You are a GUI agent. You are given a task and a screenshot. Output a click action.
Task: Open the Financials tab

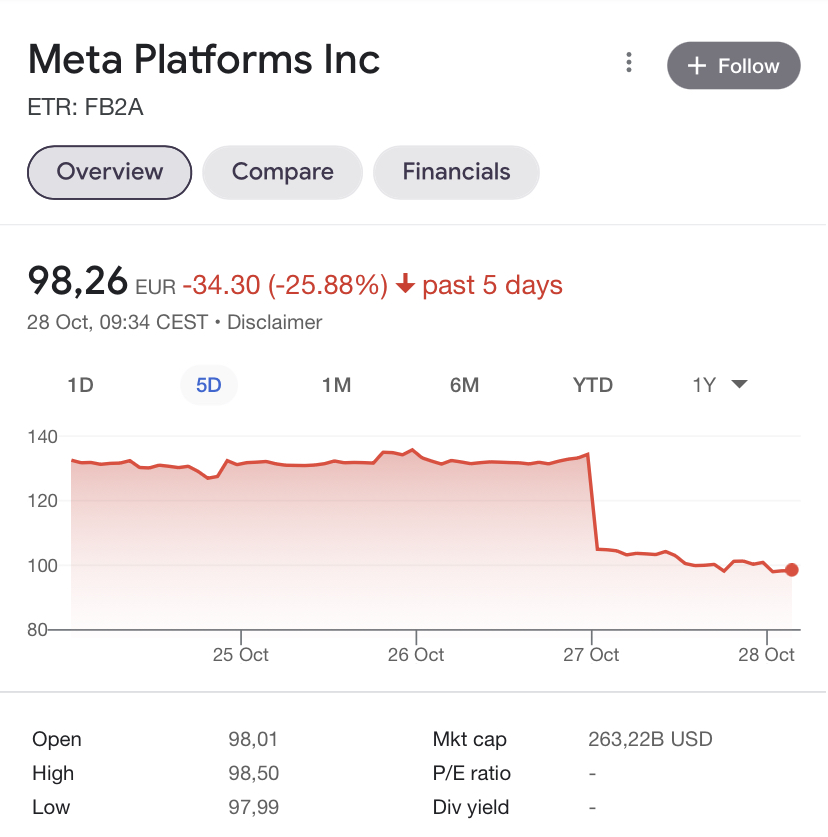[x=456, y=172]
